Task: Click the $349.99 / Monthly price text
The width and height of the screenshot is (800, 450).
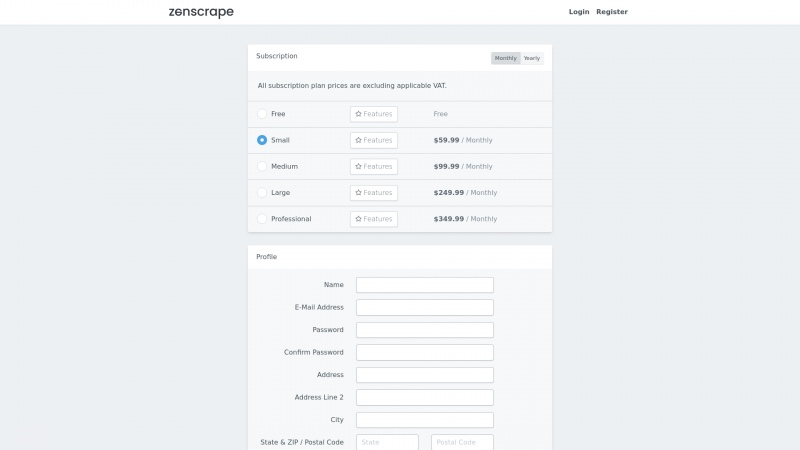Action: (x=465, y=219)
